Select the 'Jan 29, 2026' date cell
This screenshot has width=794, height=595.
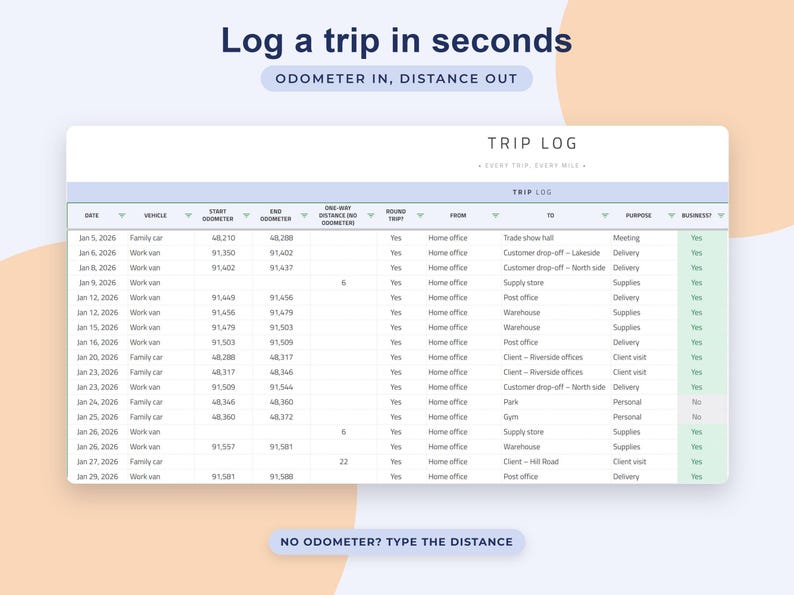pos(97,477)
